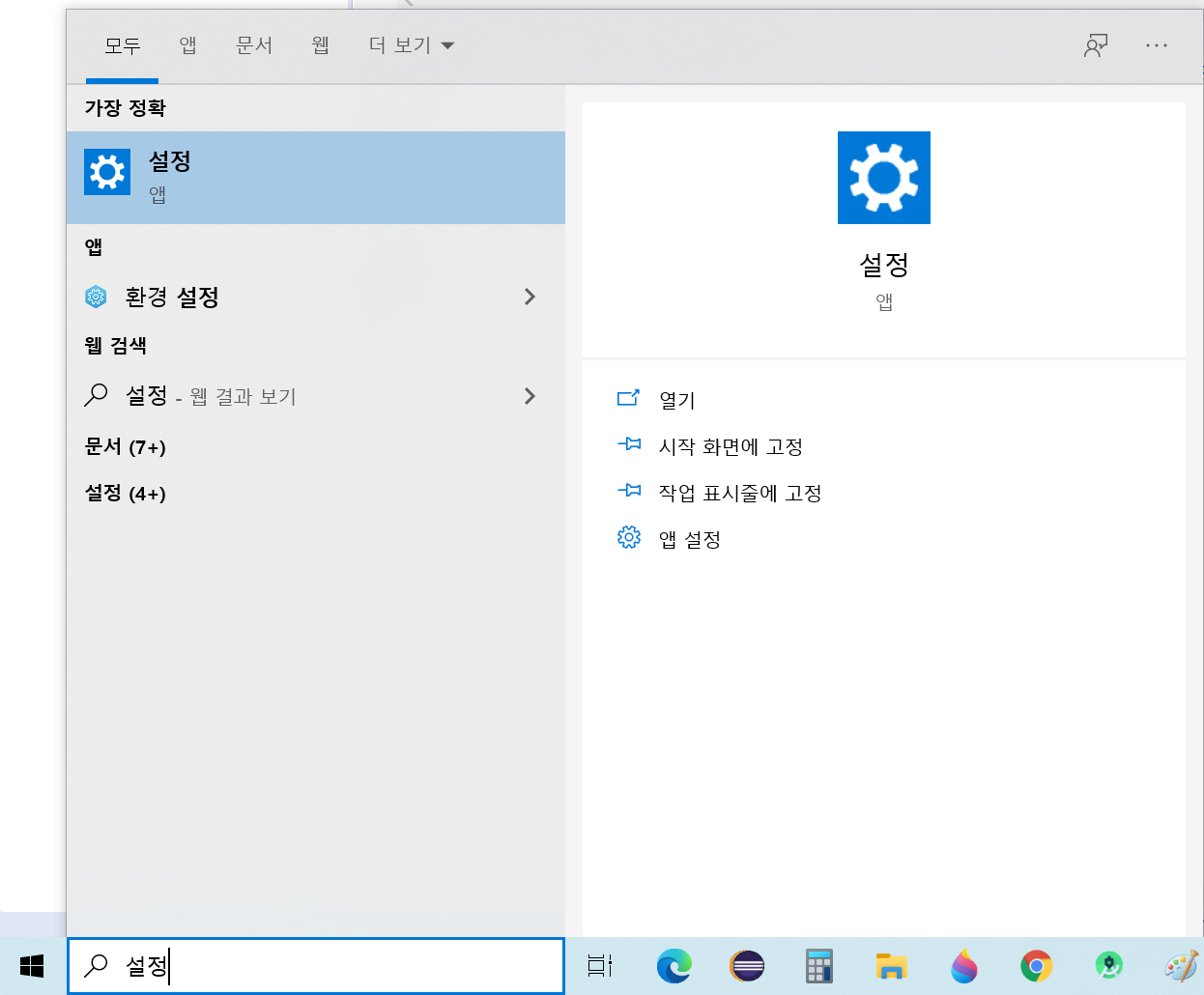Expand the 더 보기 dropdown
The image size is (1204, 995).
tap(411, 45)
